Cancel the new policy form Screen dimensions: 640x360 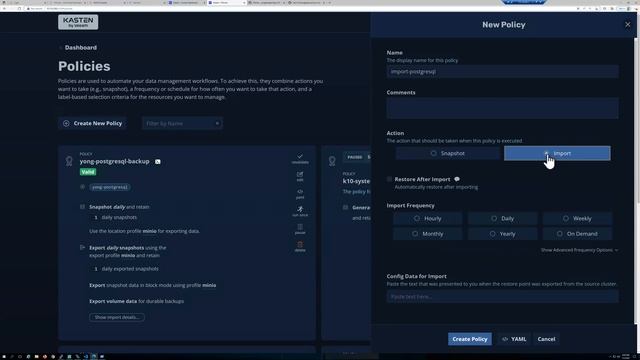tap(546, 339)
